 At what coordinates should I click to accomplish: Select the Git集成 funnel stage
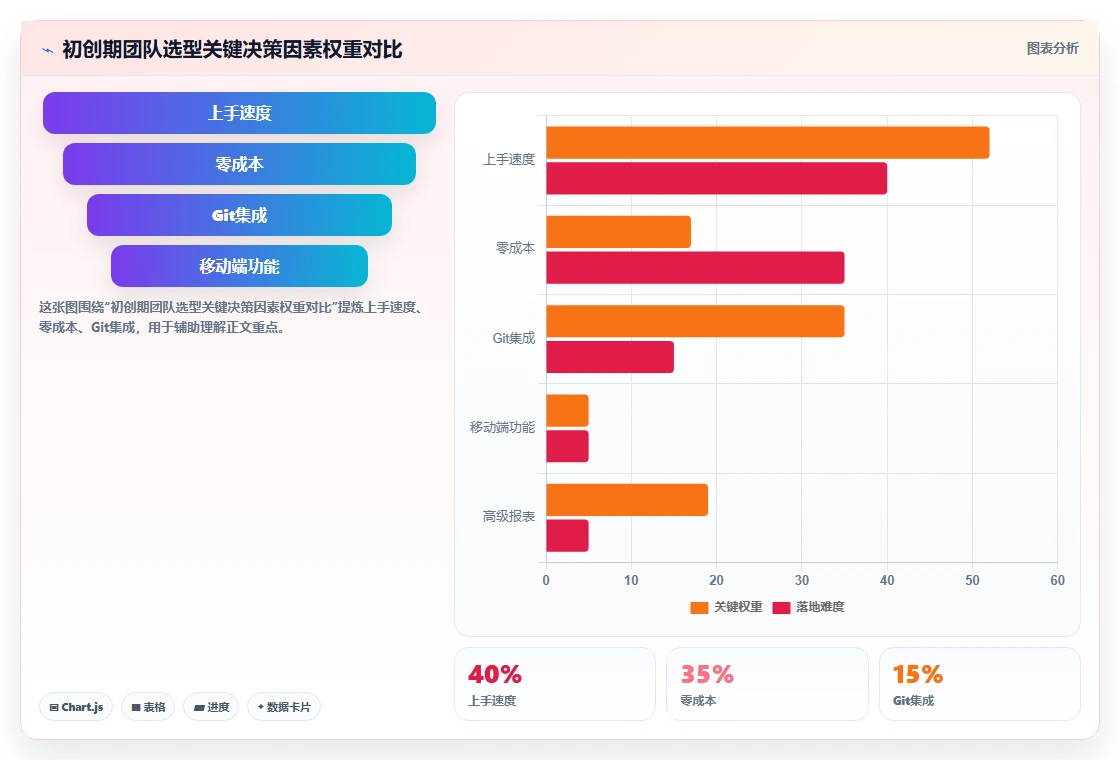[239, 215]
